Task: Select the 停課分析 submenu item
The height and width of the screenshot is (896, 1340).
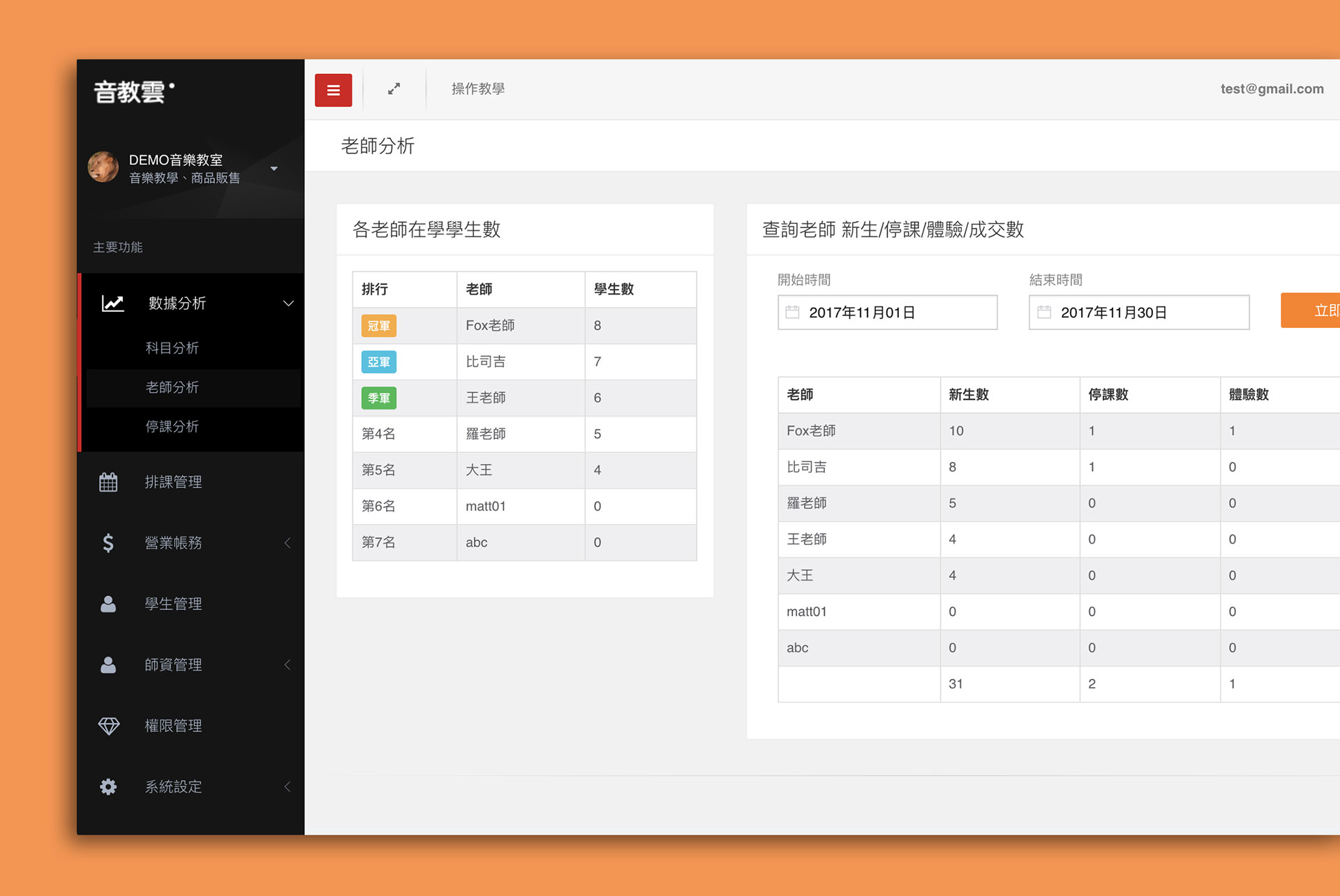Action: pos(172,426)
